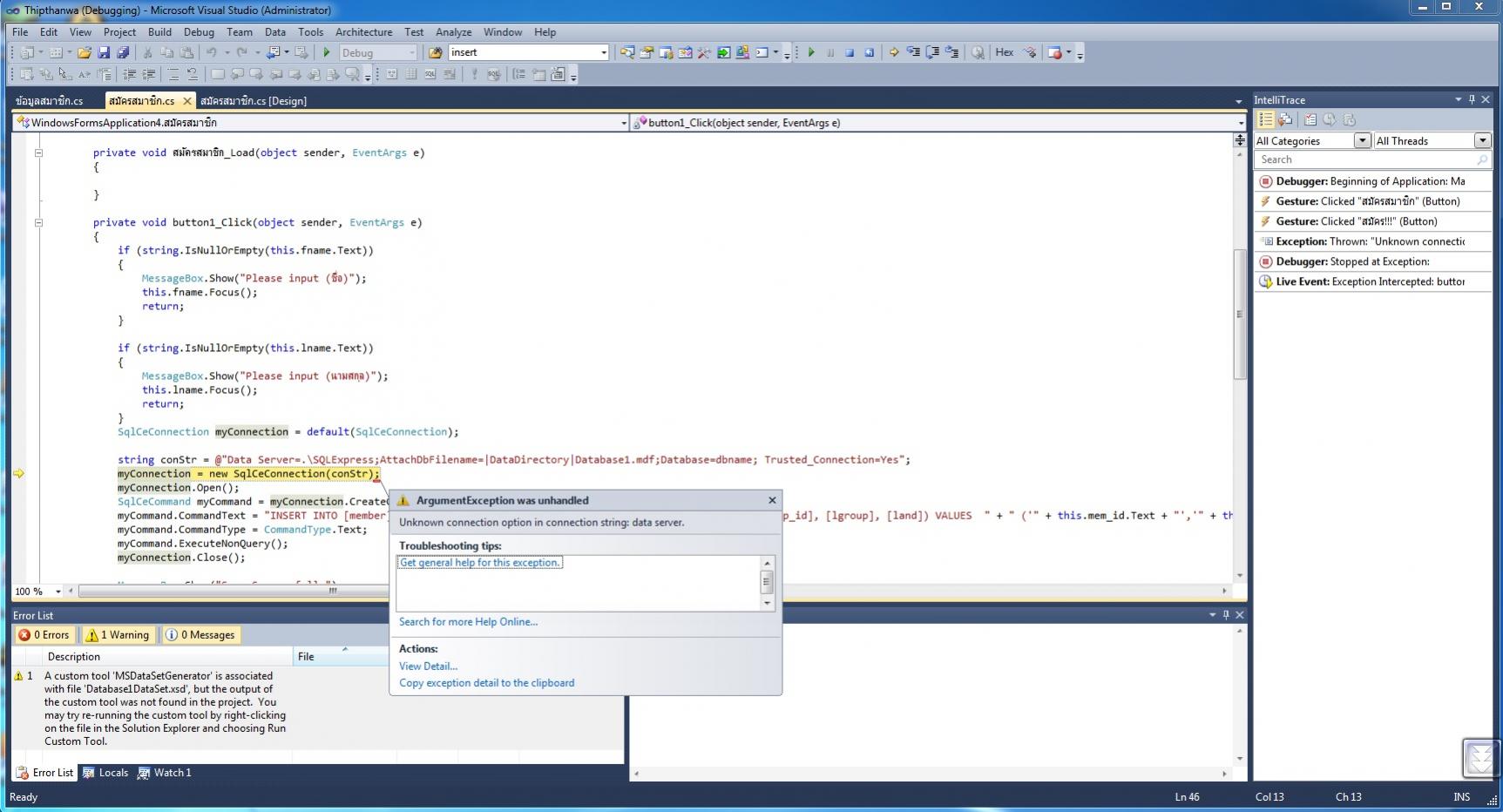The width and height of the screenshot is (1503, 812).
Task: Click Copy exception detail to the clipboard
Action: coord(486,683)
